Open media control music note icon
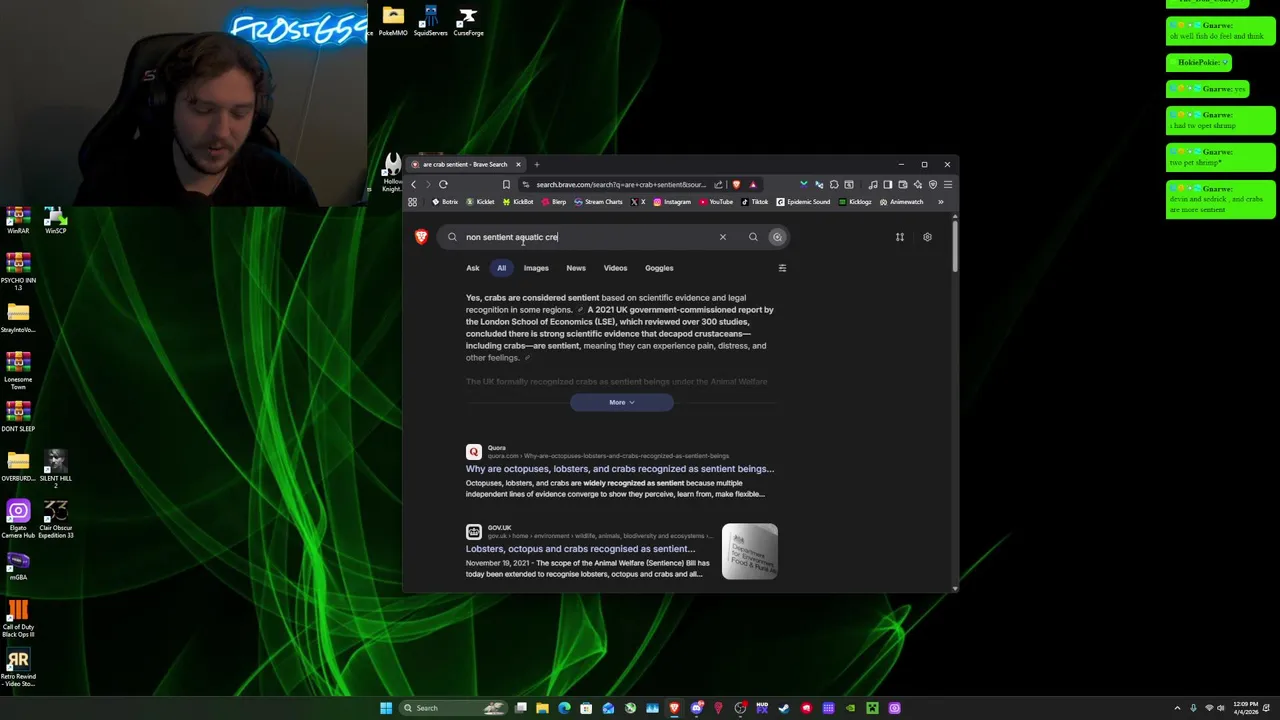 tap(873, 184)
